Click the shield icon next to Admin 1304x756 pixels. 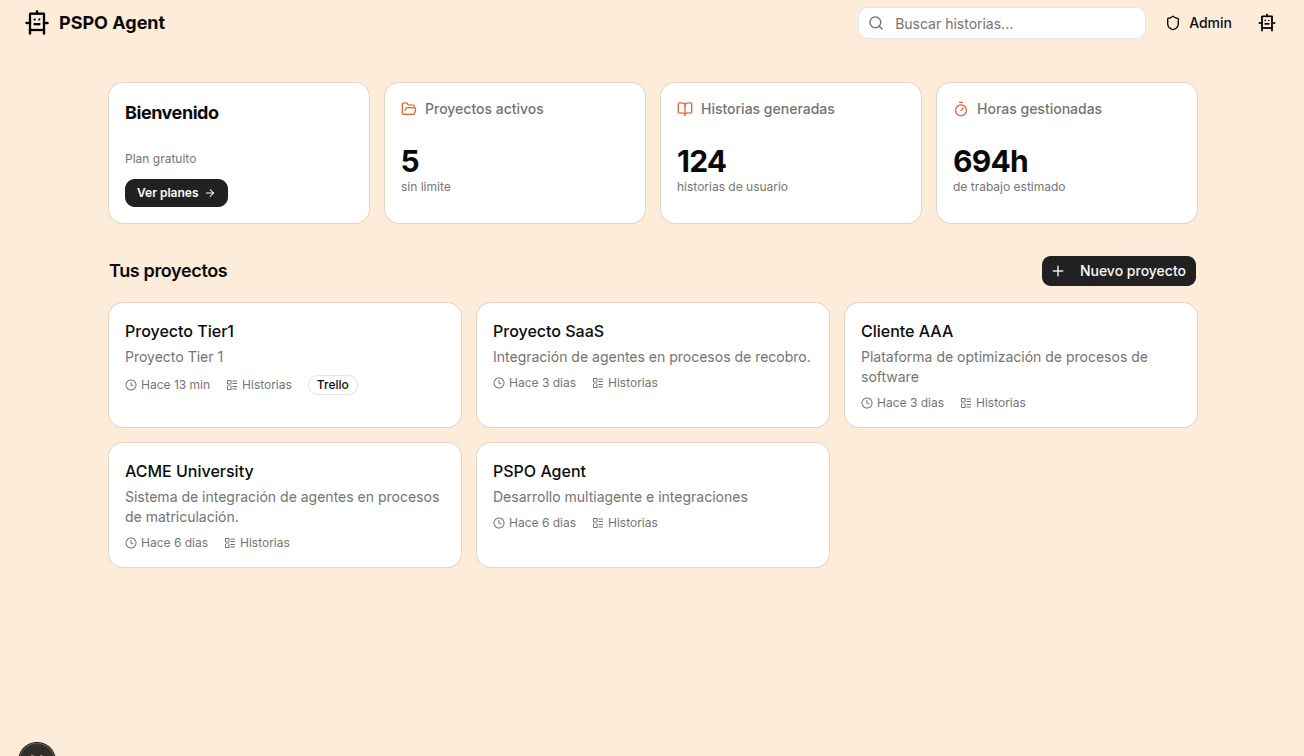1171,22
